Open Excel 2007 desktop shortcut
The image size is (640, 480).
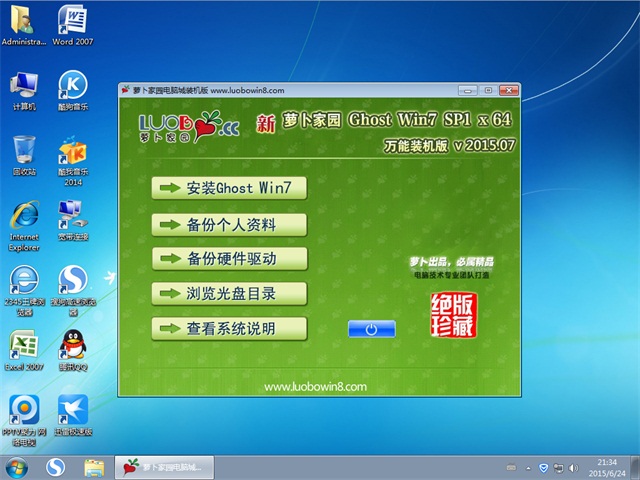click(24, 350)
